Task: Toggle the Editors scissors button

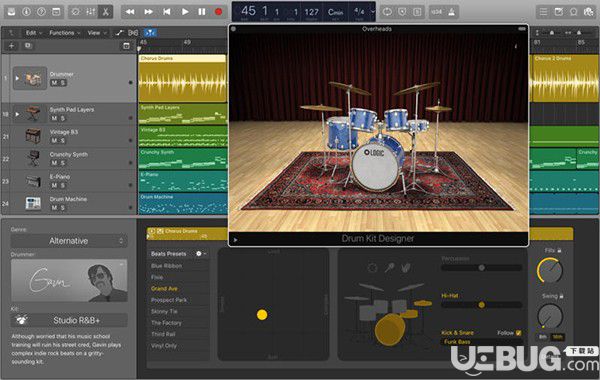Action: 105,12
